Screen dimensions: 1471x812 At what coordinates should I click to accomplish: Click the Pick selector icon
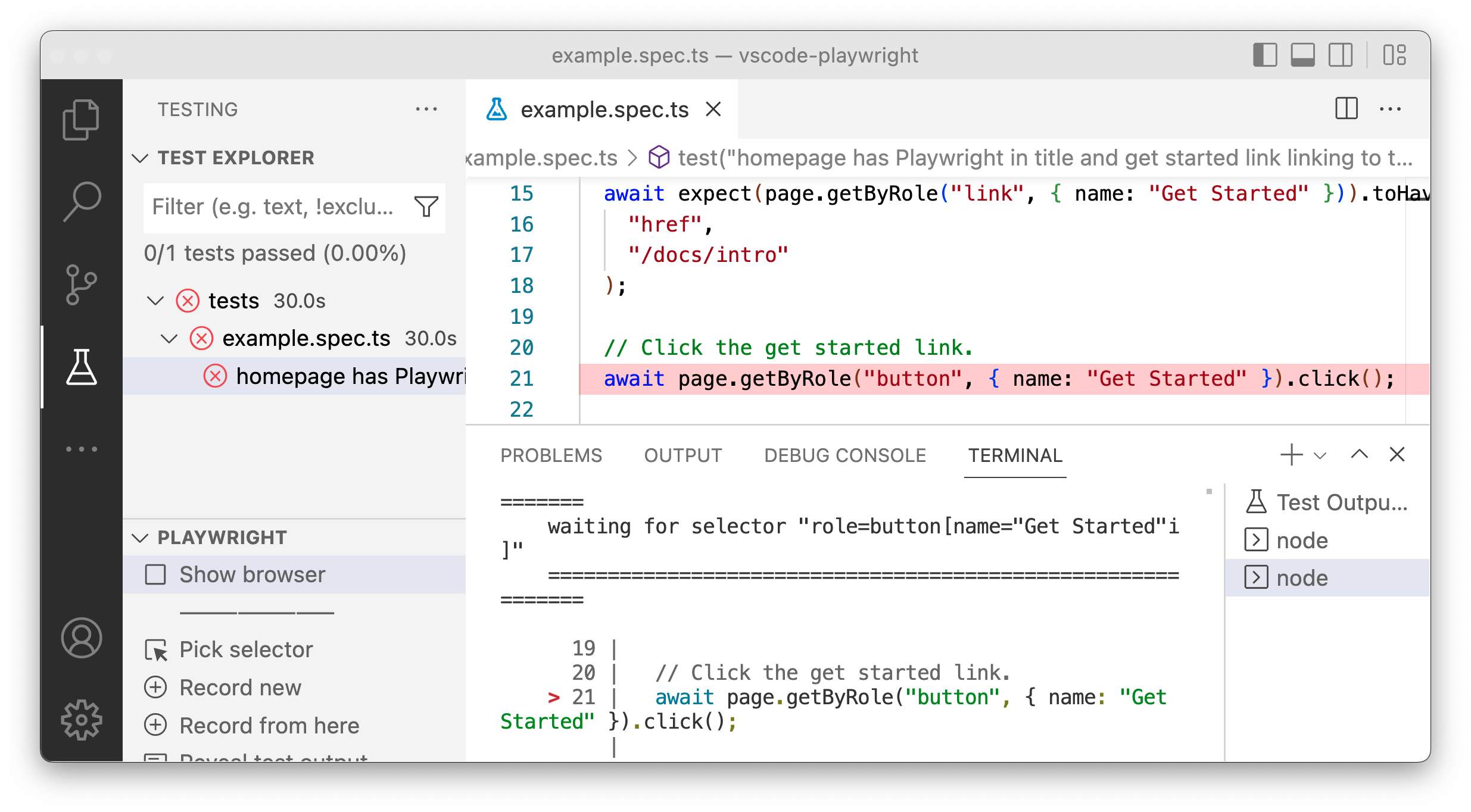[x=156, y=649]
